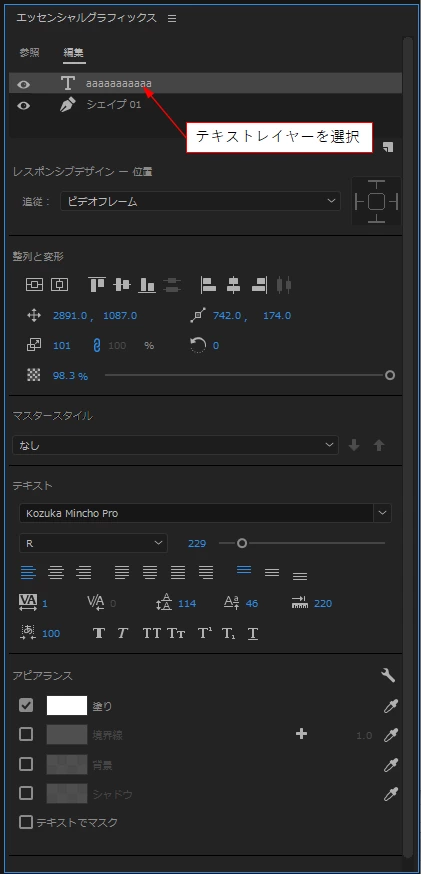Apply underline text style button
Viewport: 421px width, 874px height.
tap(253, 633)
